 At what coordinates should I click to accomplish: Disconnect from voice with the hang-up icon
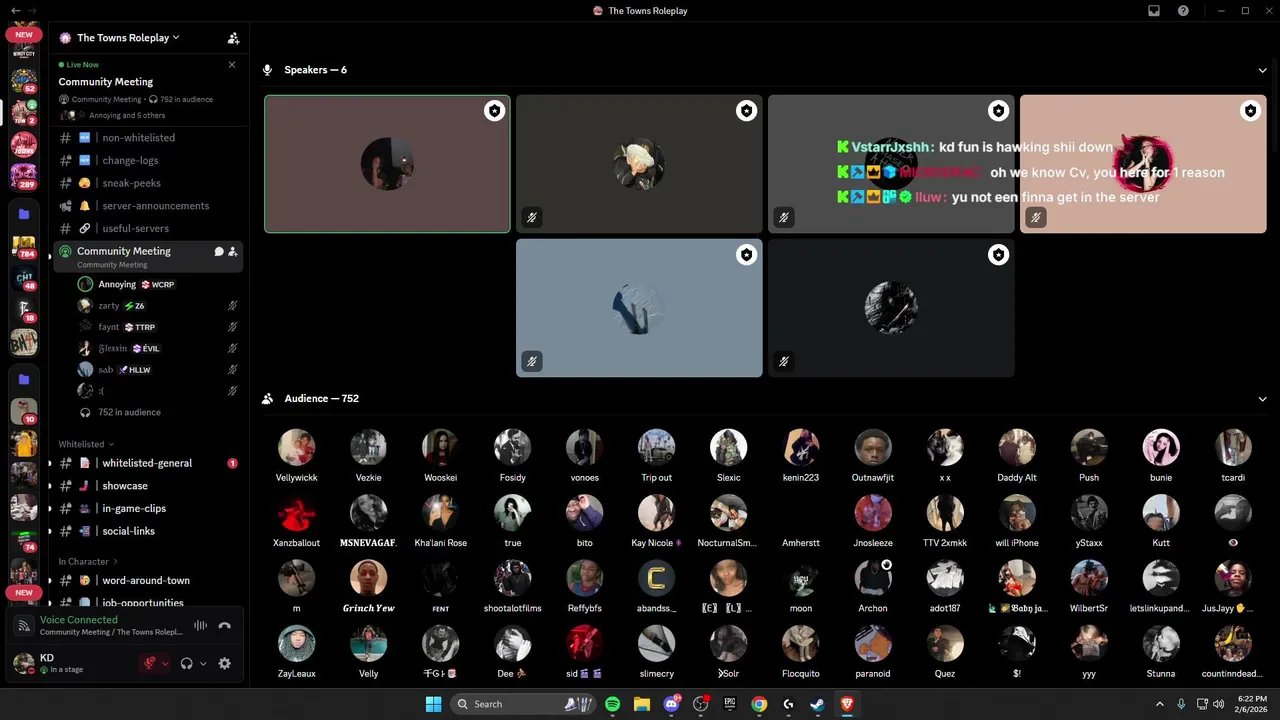pos(224,626)
